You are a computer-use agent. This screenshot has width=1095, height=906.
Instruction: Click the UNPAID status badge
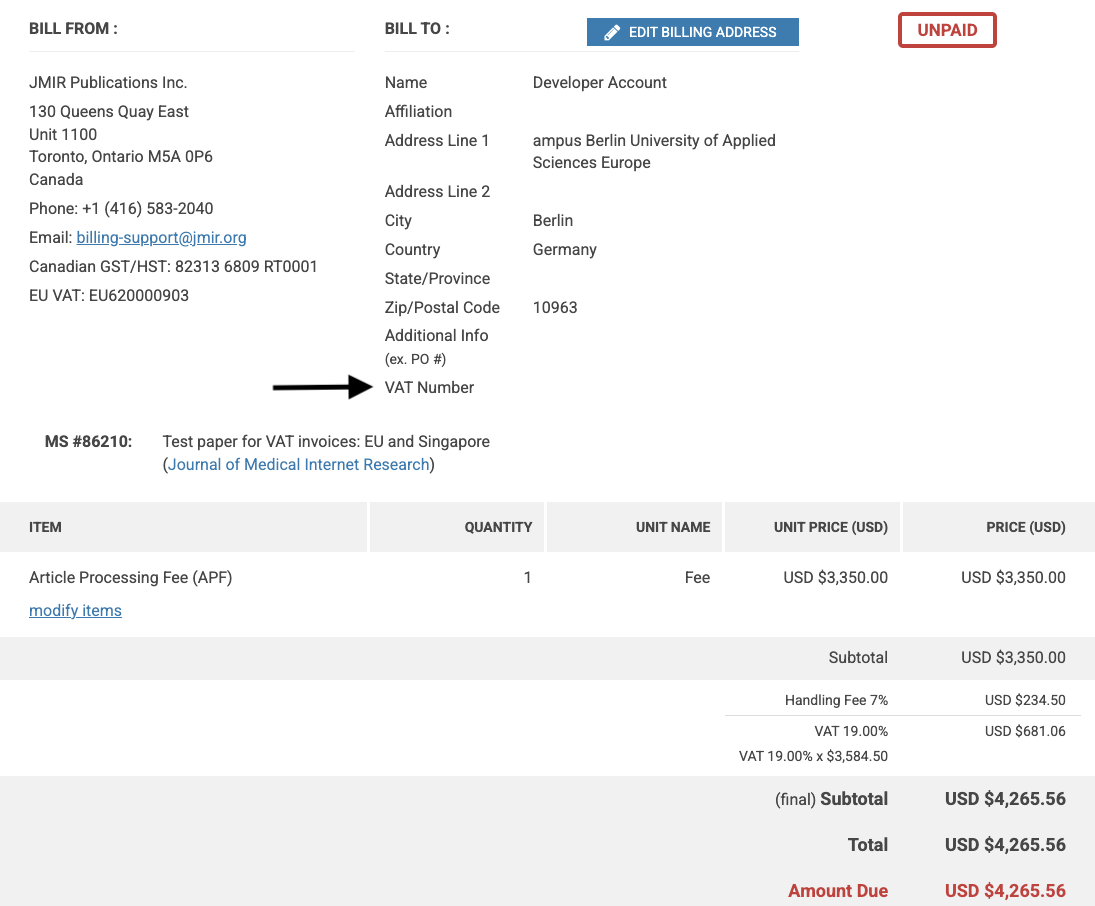click(946, 30)
